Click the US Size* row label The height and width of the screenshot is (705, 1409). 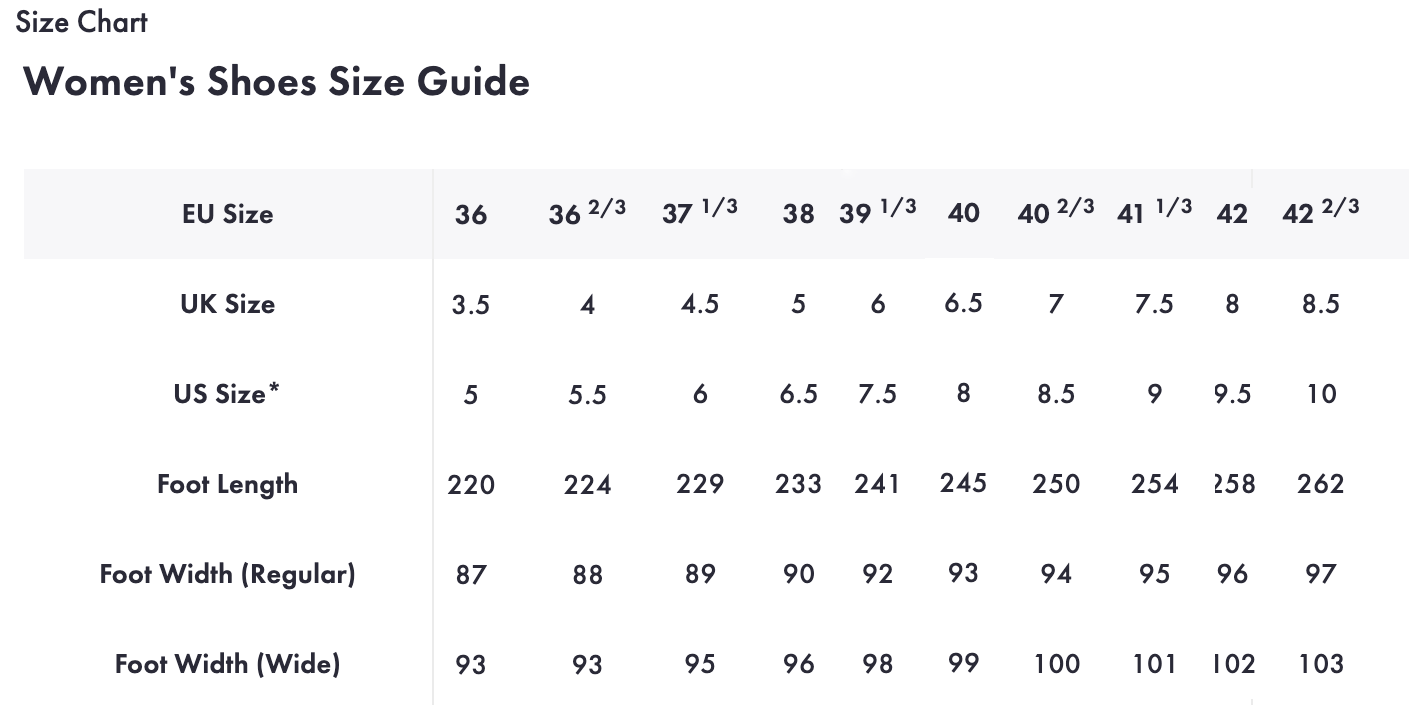point(227,394)
